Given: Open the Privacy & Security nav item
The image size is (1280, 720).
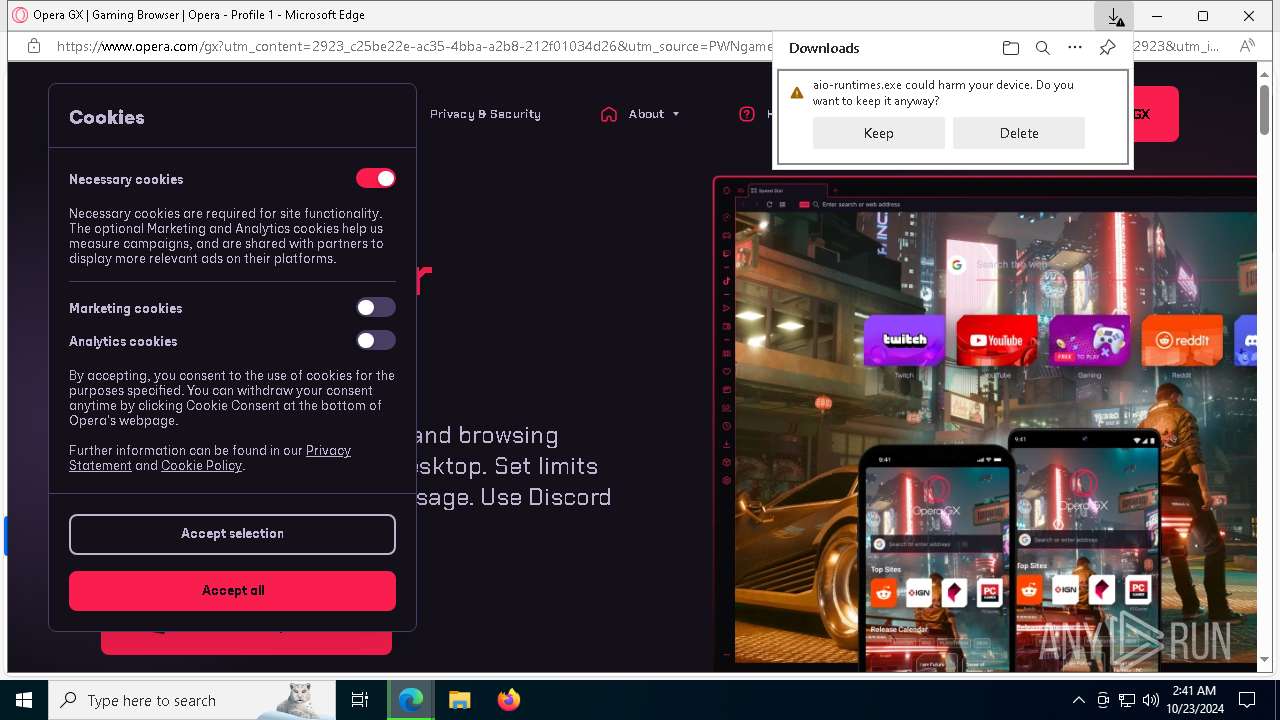Looking at the screenshot, I should (x=485, y=114).
